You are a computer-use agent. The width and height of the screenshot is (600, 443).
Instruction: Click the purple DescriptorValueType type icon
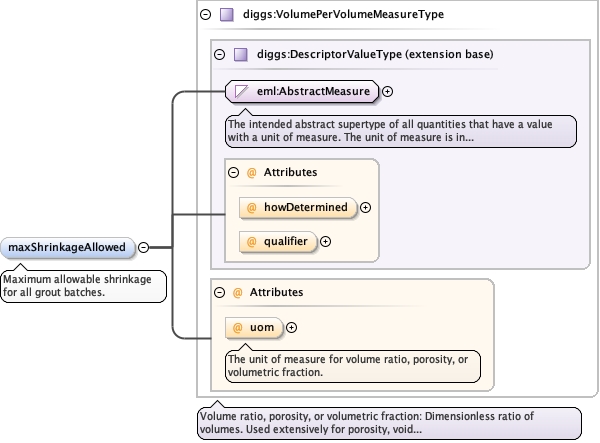point(240,54)
